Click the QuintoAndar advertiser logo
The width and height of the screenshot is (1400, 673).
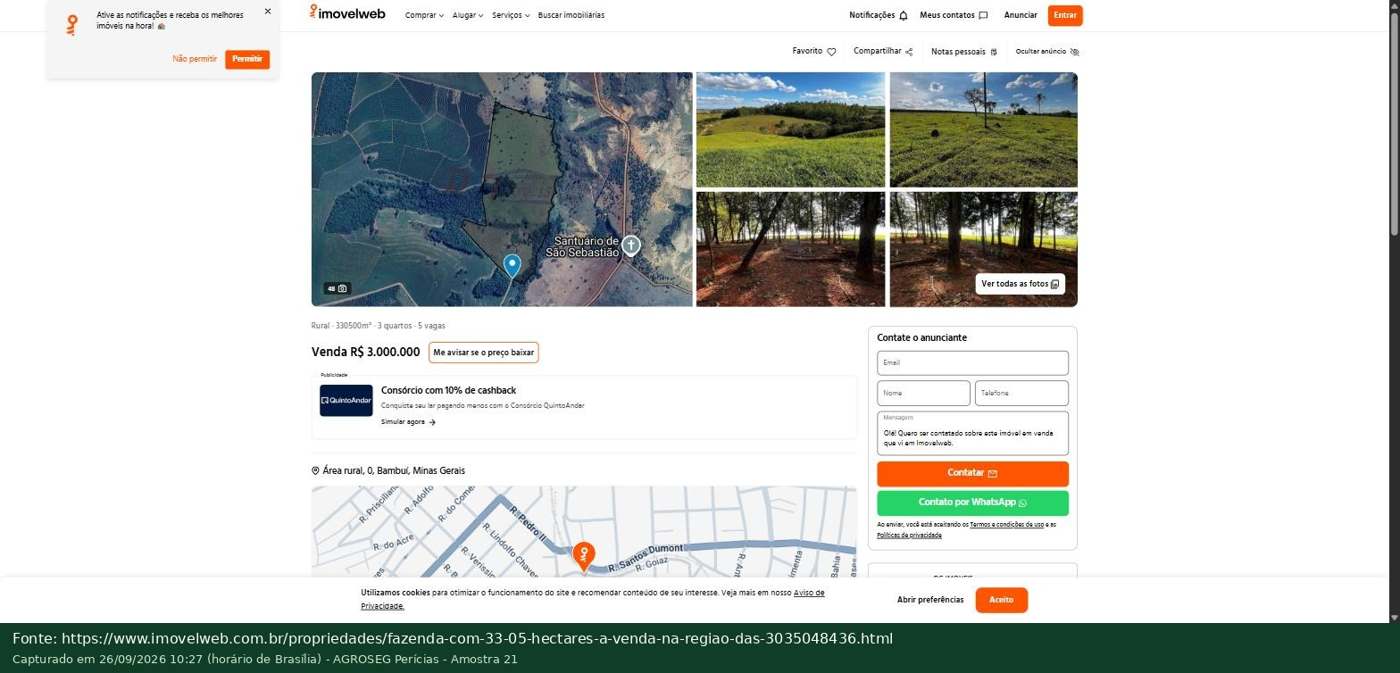(346, 400)
